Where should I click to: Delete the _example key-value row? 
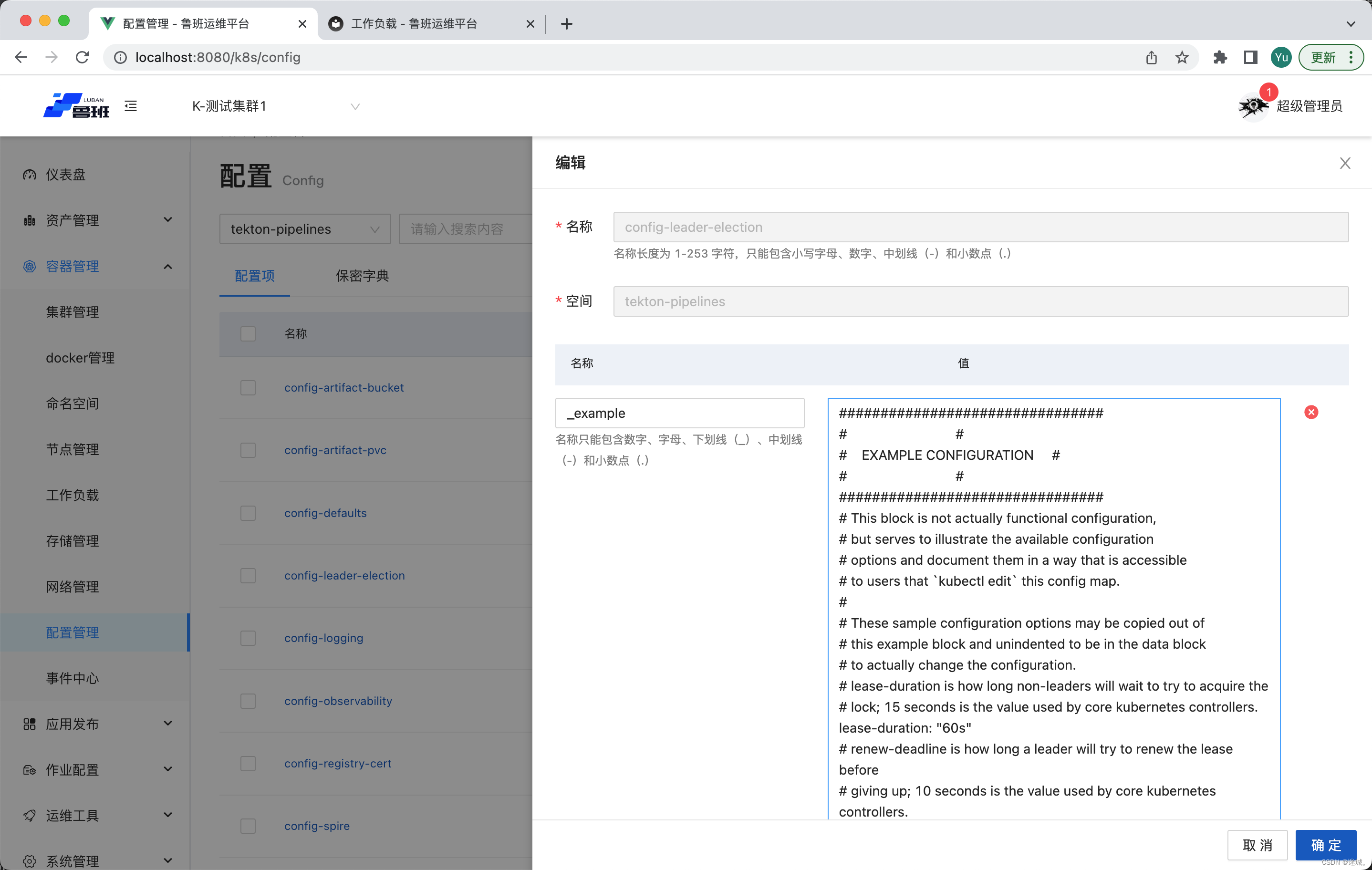(1311, 412)
